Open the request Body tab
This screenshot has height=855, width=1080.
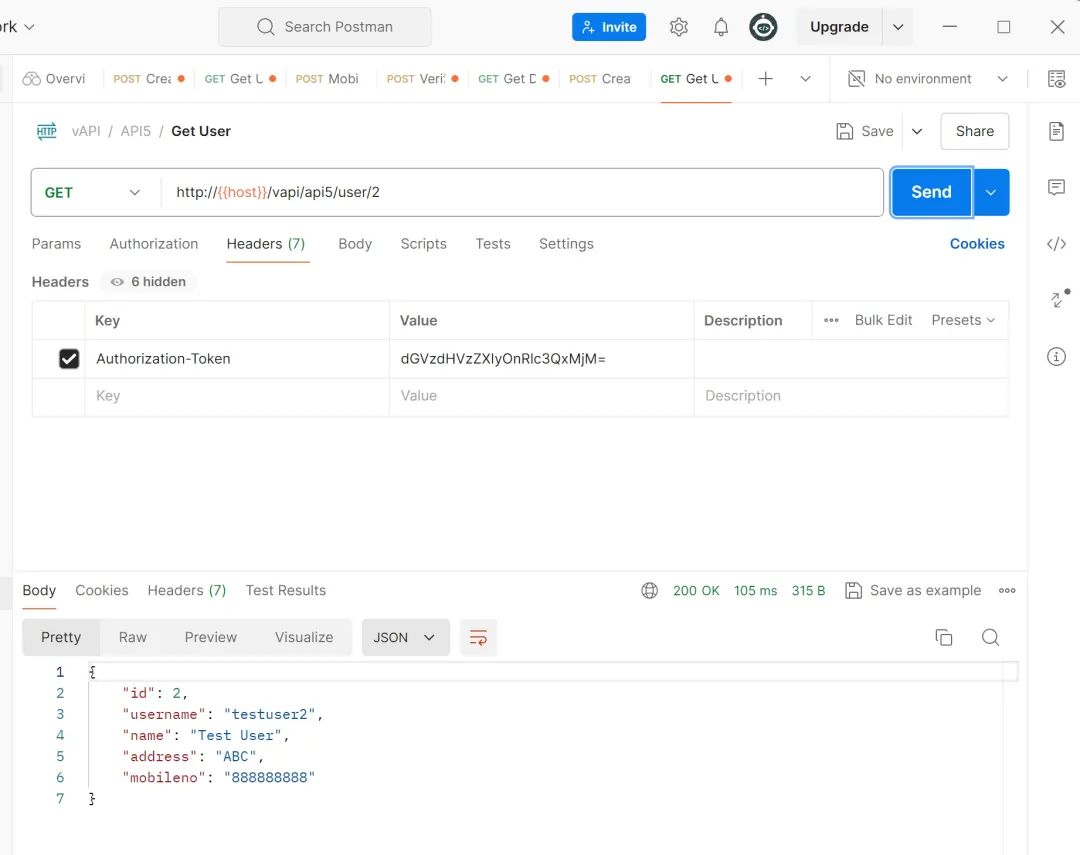click(355, 244)
